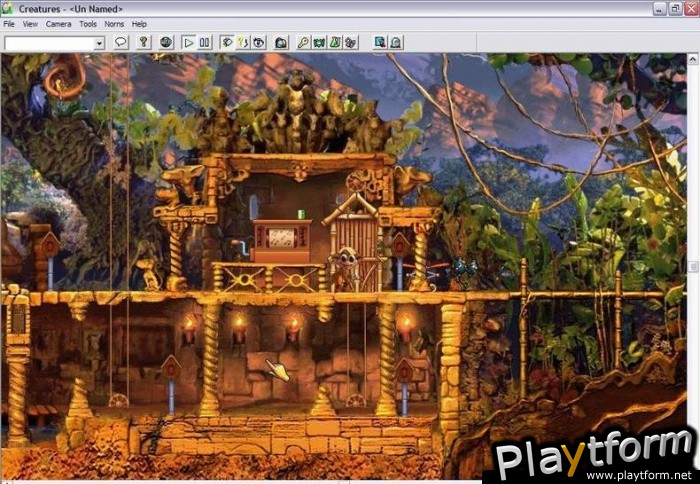The width and height of the screenshot is (700, 484).
Task: Click the rightmost wall torch in basement
Action: coord(405,328)
